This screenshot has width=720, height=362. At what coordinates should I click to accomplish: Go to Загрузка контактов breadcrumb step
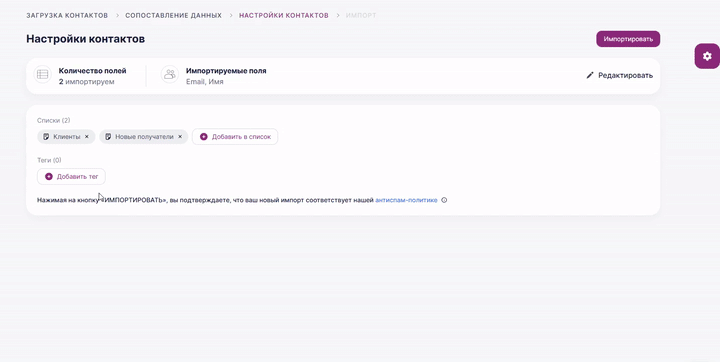67,15
